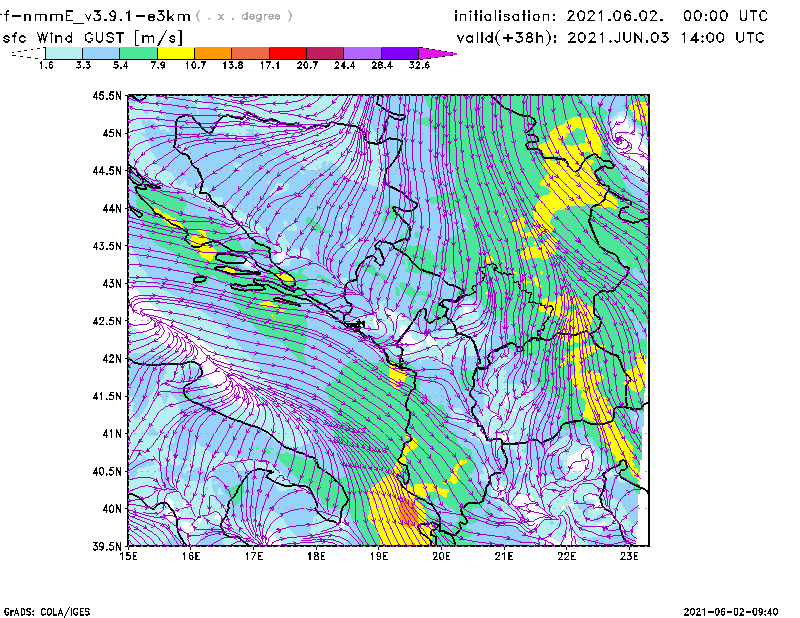Image resolution: width=800 pixels, height=618 pixels.
Task: Click the yellow 7.9–10.7 legend swatch
Action: (x=176, y=53)
